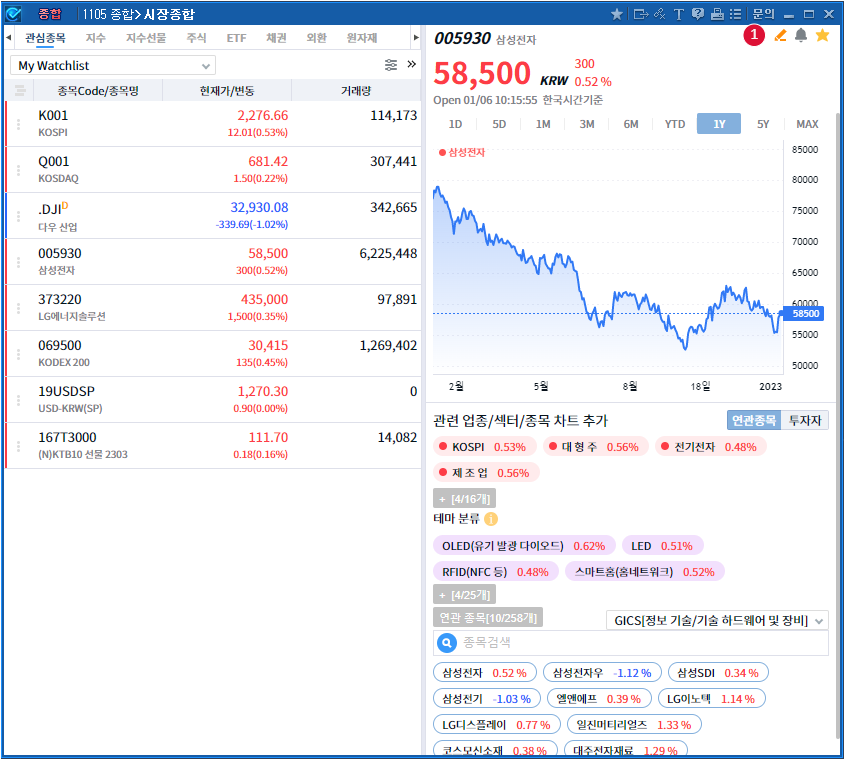Click the OLED theme tag
The image size is (845, 760).
tap(524, 546)
